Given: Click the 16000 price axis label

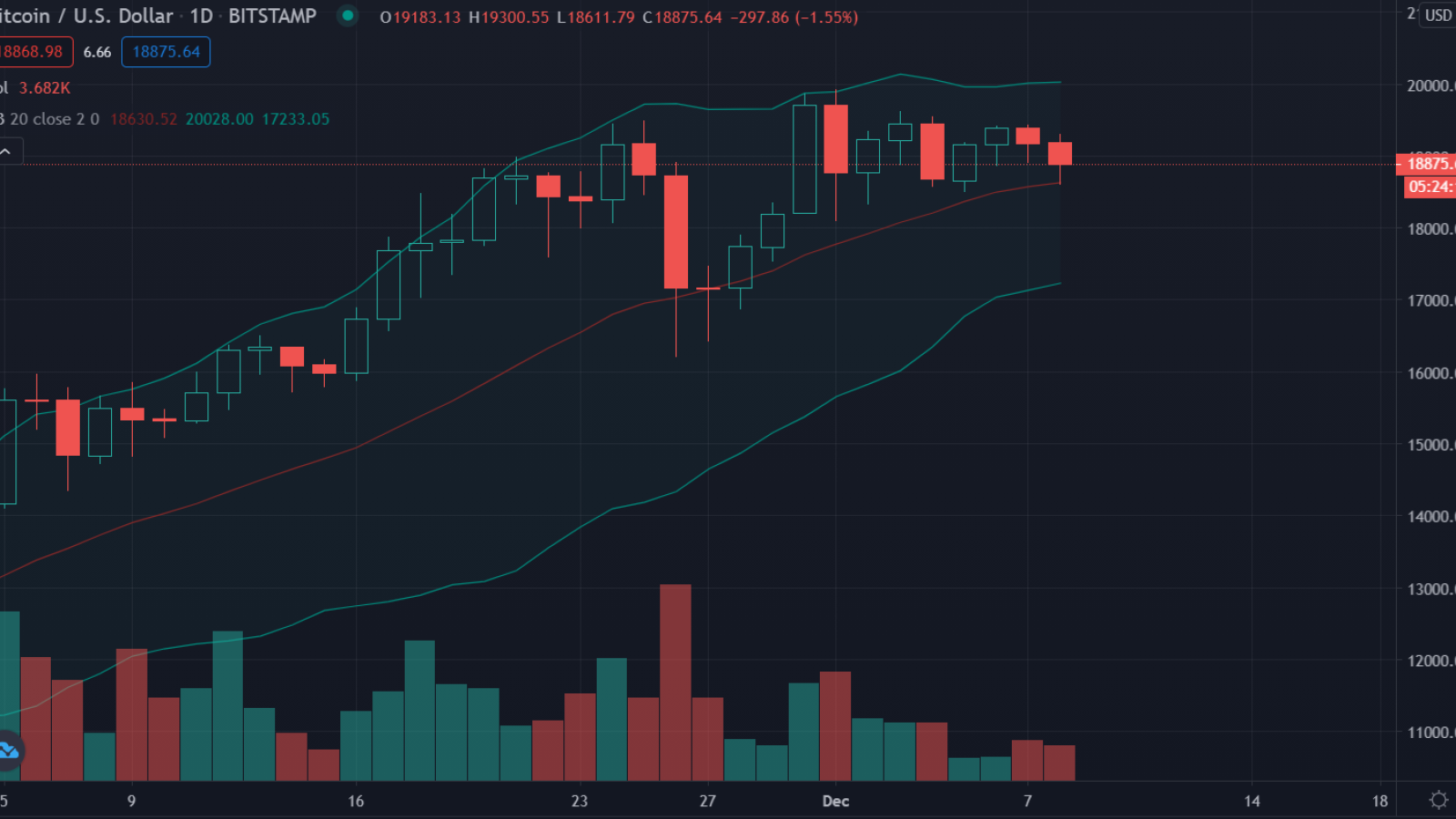Looking at the screenshot, I should coord(1431,373).
